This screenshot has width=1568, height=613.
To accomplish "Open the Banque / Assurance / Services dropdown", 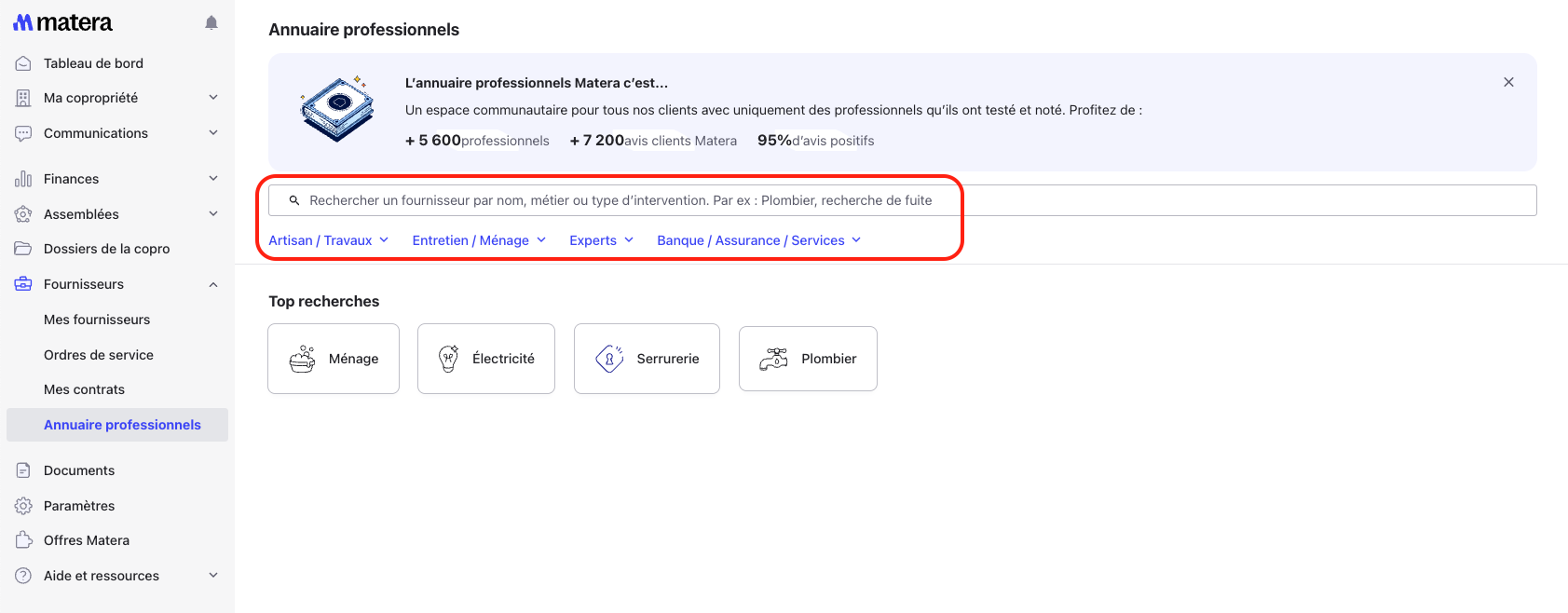I will (x=758, y=240).
